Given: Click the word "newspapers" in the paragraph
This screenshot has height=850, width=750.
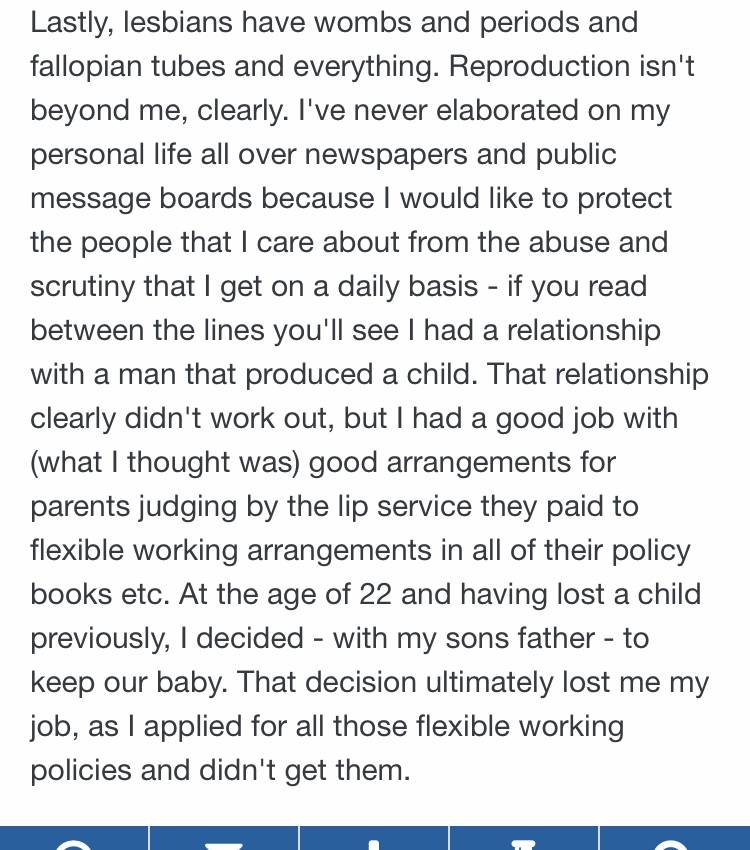Looking at the screenshot, I should (x=386, y=156).
